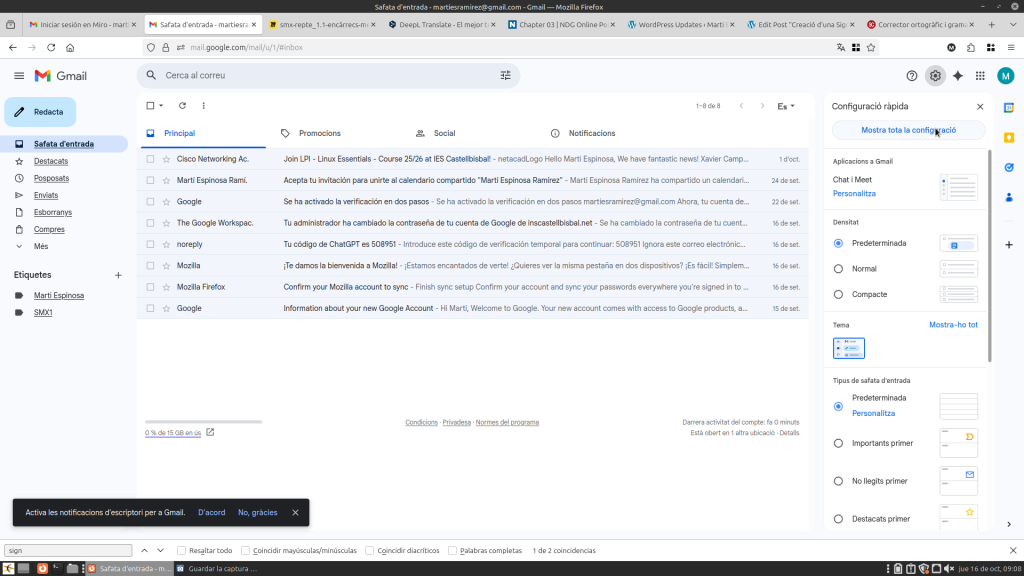This screenshot has height=576, width=1024.
Task: Select Importants primer inbox type
Action: [839, 443]
